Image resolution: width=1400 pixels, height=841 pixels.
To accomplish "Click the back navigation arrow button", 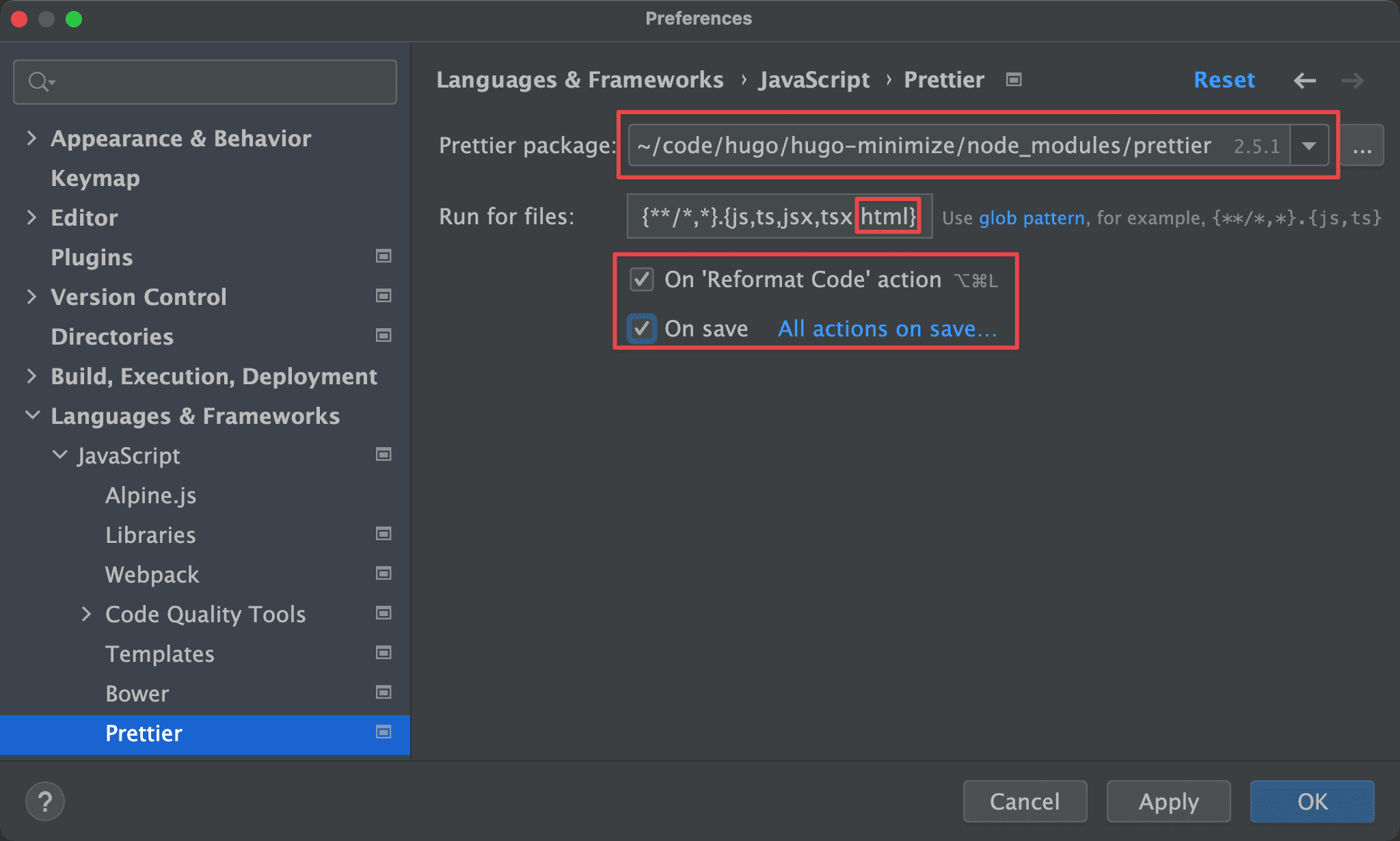I will click(1304, 80).
